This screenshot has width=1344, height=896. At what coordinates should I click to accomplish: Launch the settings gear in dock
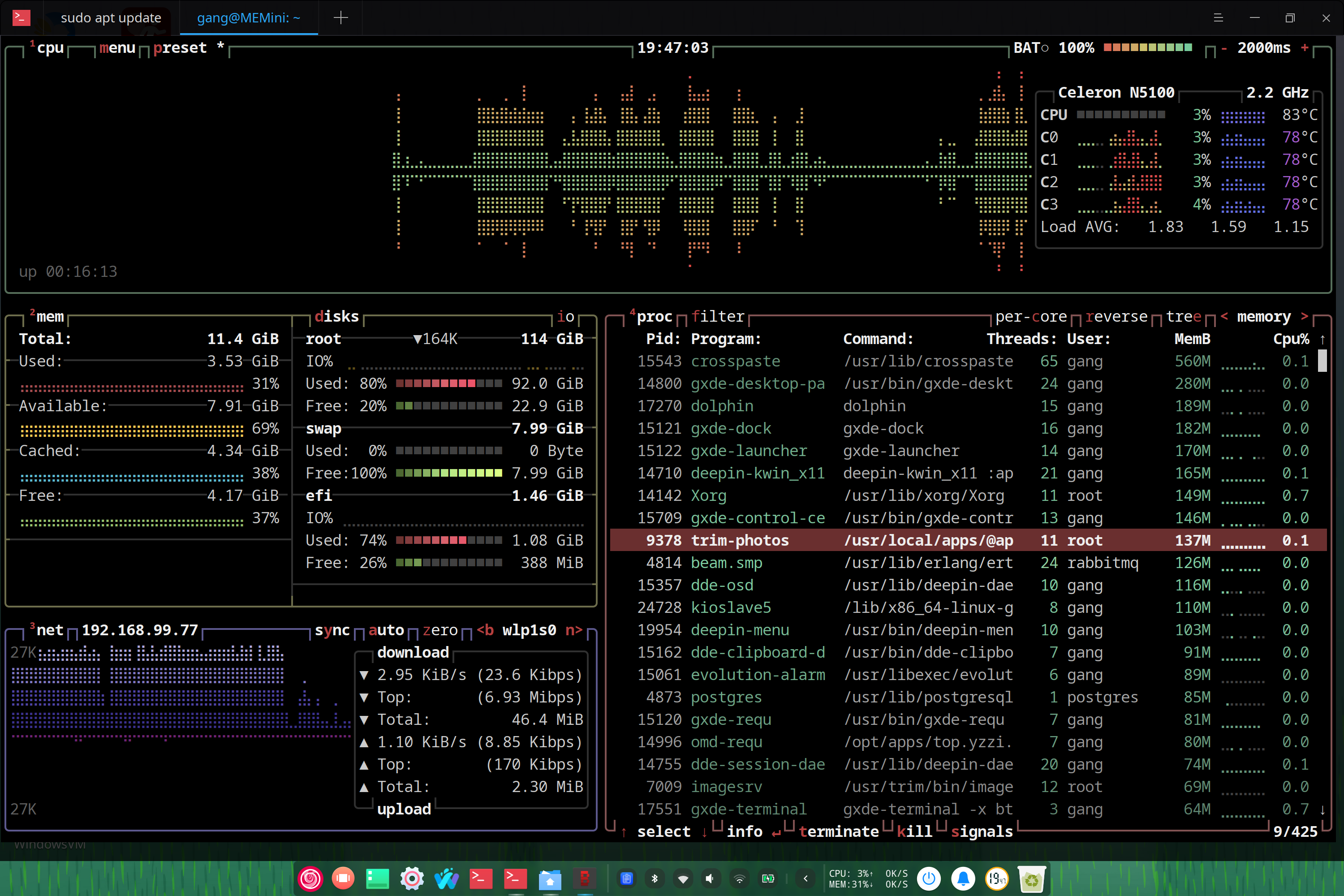412,878
